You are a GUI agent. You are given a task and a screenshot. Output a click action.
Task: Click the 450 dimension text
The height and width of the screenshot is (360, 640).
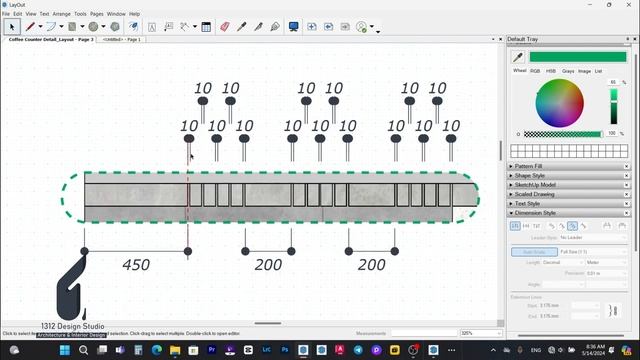(x=136, y=265)
